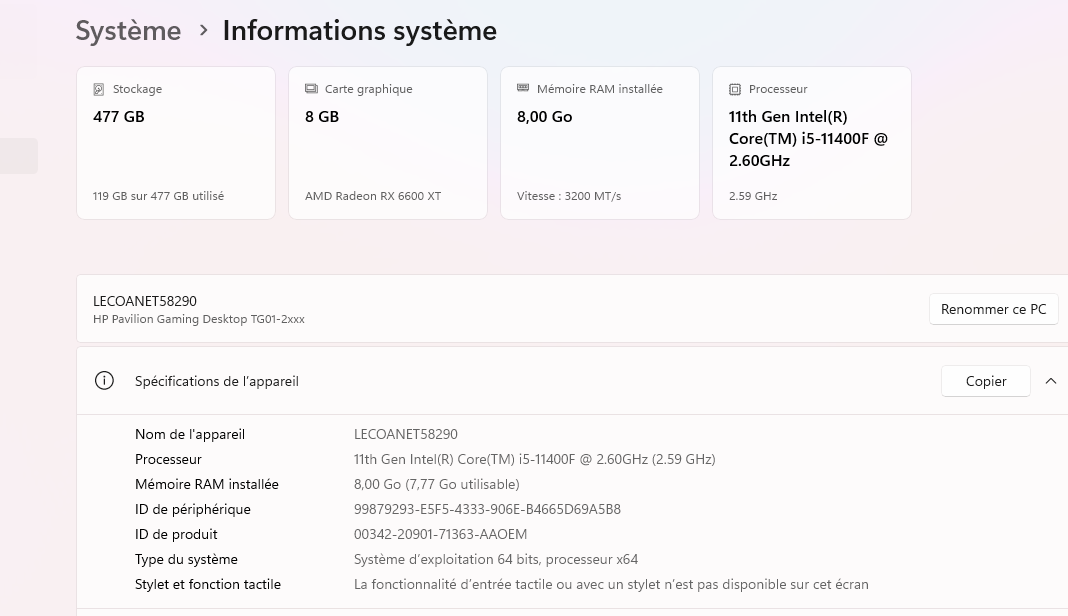Click the Processeur chip icon

(x=735, y=89)
